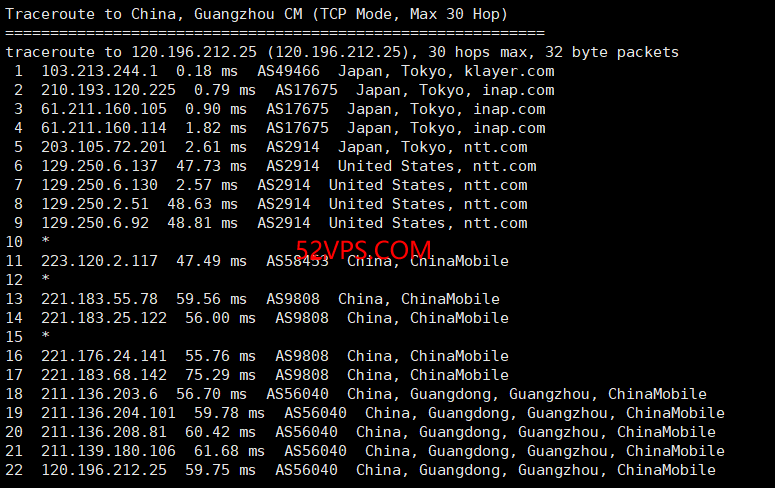Image resolution: width=775 pixels, height=488 pixels.
Task: Select IP 129.250.6.92 in hop 9
Action: 95,223
